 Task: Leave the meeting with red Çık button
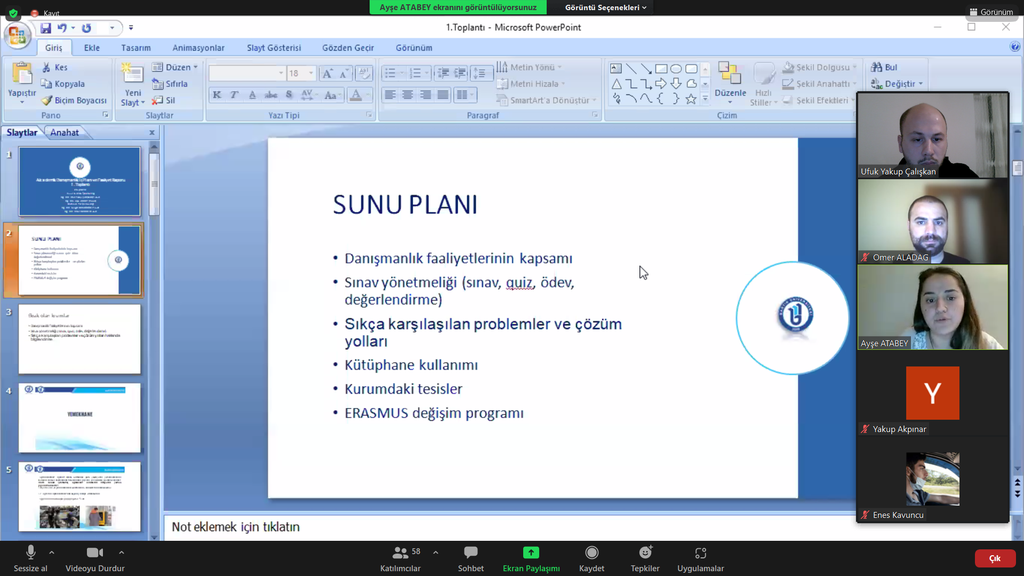995,558
